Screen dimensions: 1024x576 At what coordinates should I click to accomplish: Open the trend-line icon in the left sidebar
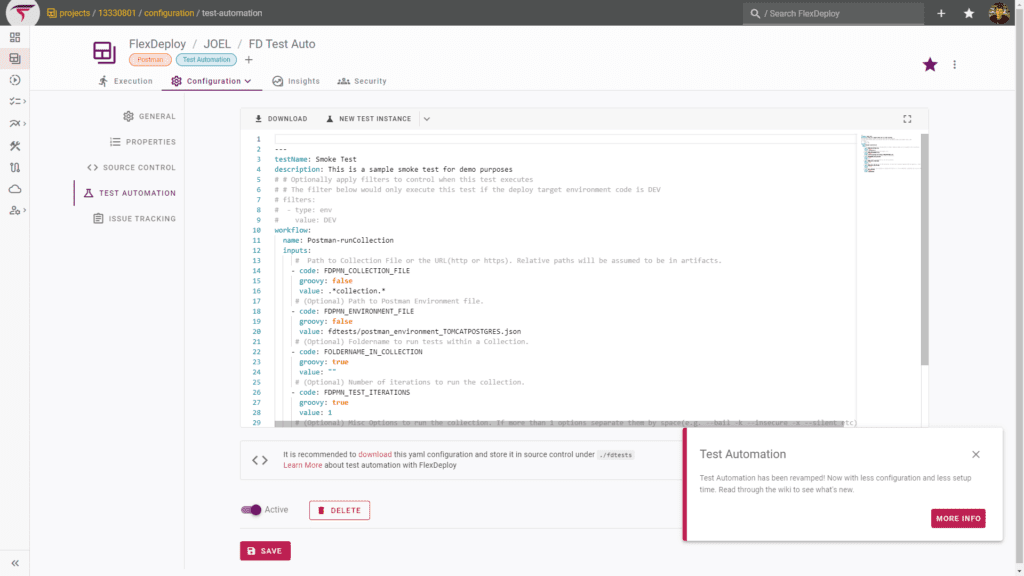pyautogui.click(x=15, y=123)
